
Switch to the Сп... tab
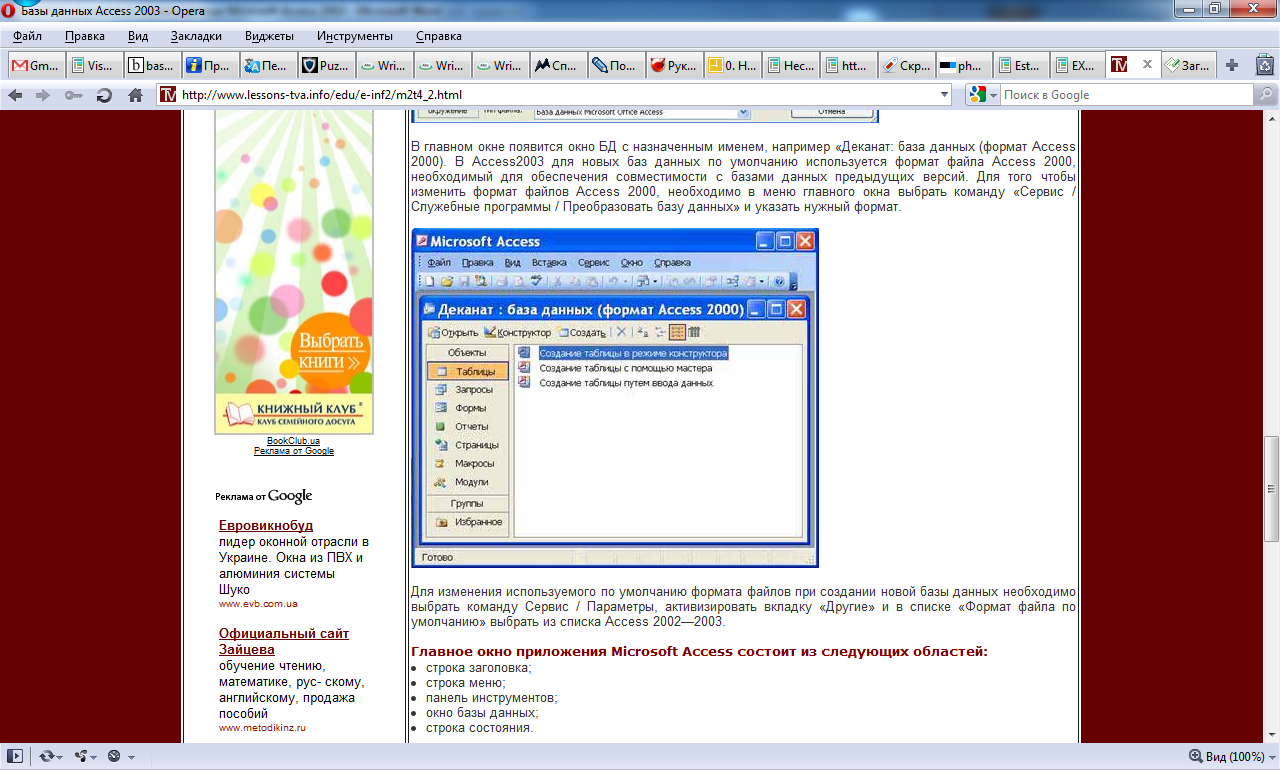[558, 66]
